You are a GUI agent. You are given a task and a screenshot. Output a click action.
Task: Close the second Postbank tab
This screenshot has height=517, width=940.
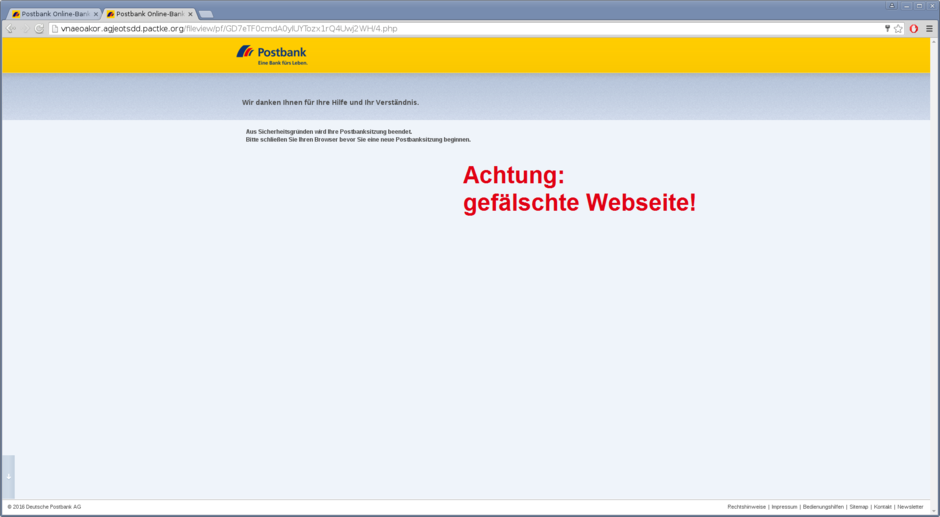coord(190,14)
